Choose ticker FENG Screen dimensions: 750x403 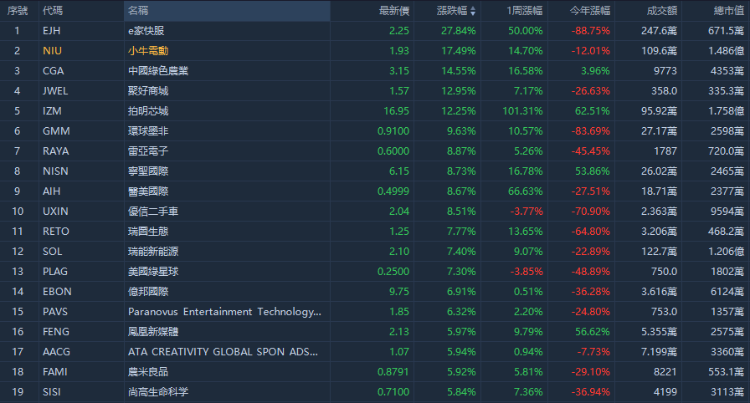[56, 332]
